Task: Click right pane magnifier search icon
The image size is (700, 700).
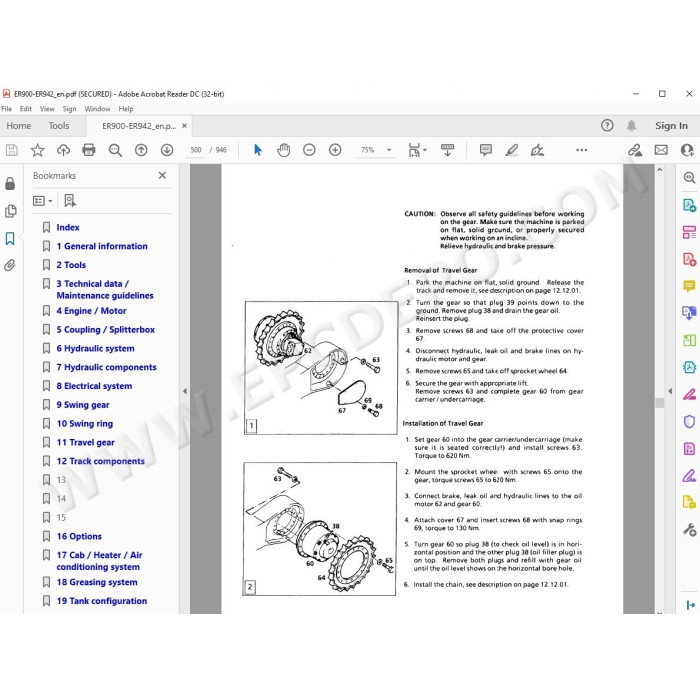Action: 689,178
